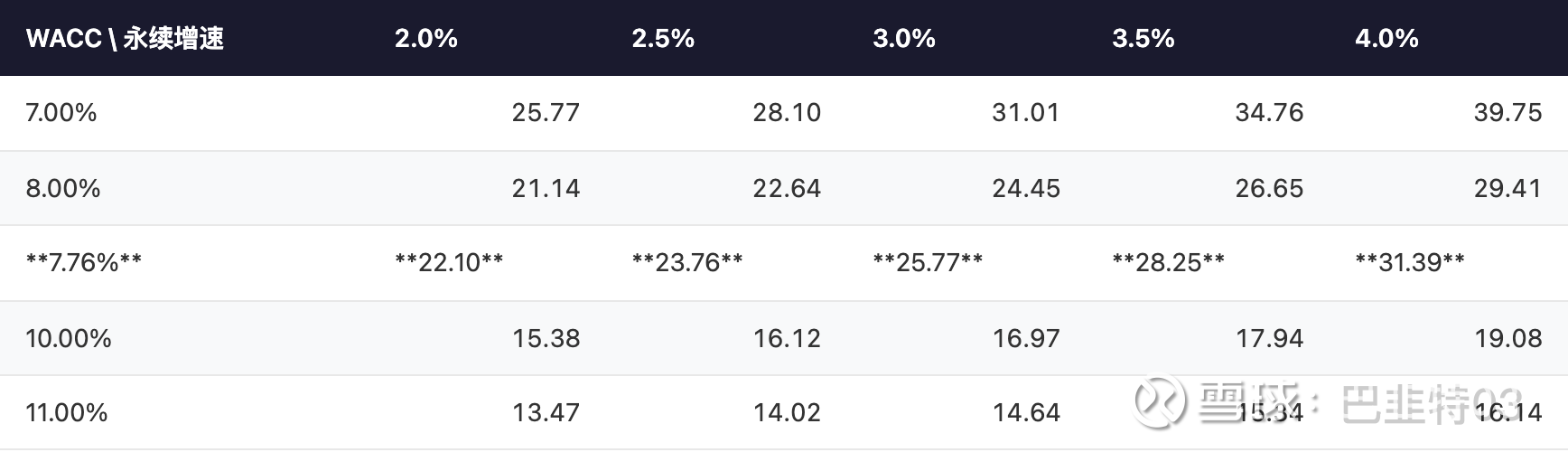Click the WACC \ 永续增速 header cell

coord(125,38)
